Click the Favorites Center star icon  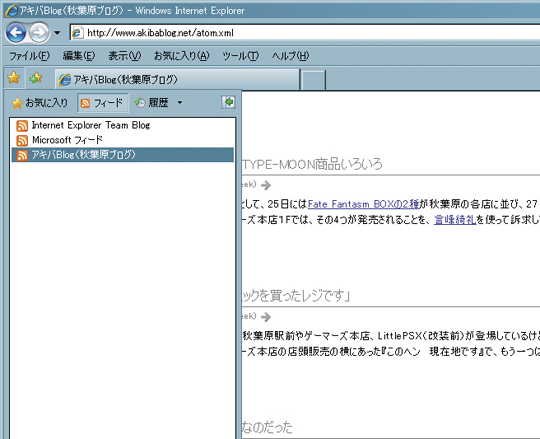(14, 78)
